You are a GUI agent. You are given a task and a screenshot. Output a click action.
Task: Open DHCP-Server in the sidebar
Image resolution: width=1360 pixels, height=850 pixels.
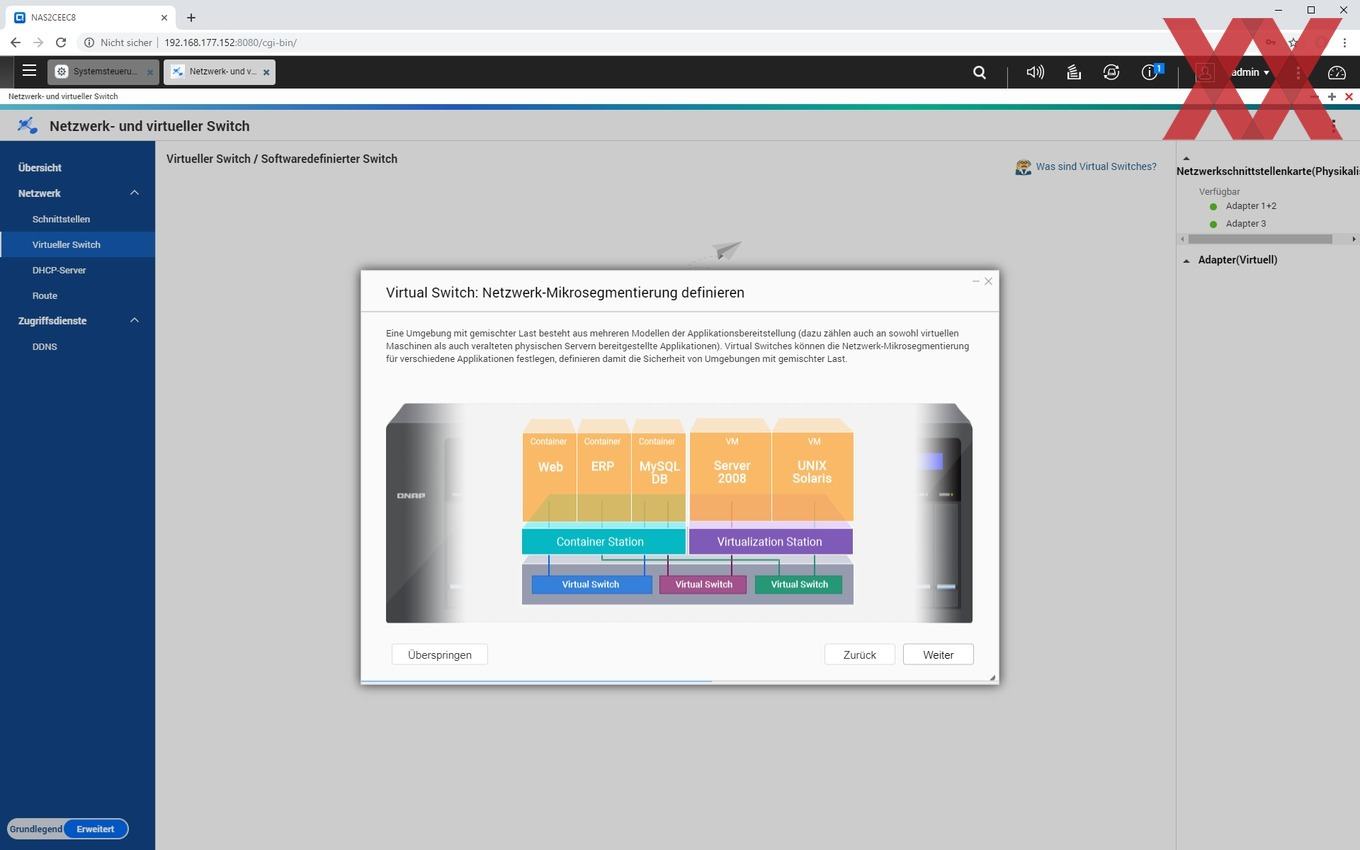tap(59, 270)
